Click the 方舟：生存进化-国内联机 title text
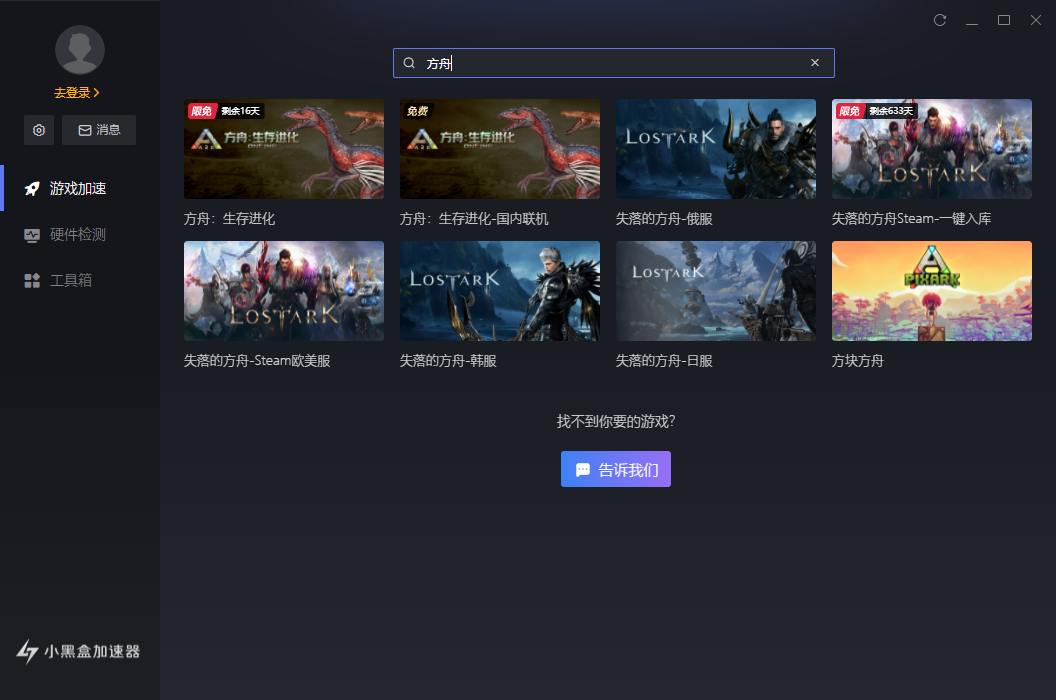The width and height of the screenshot is (1056, 700). tap(474, 219)
